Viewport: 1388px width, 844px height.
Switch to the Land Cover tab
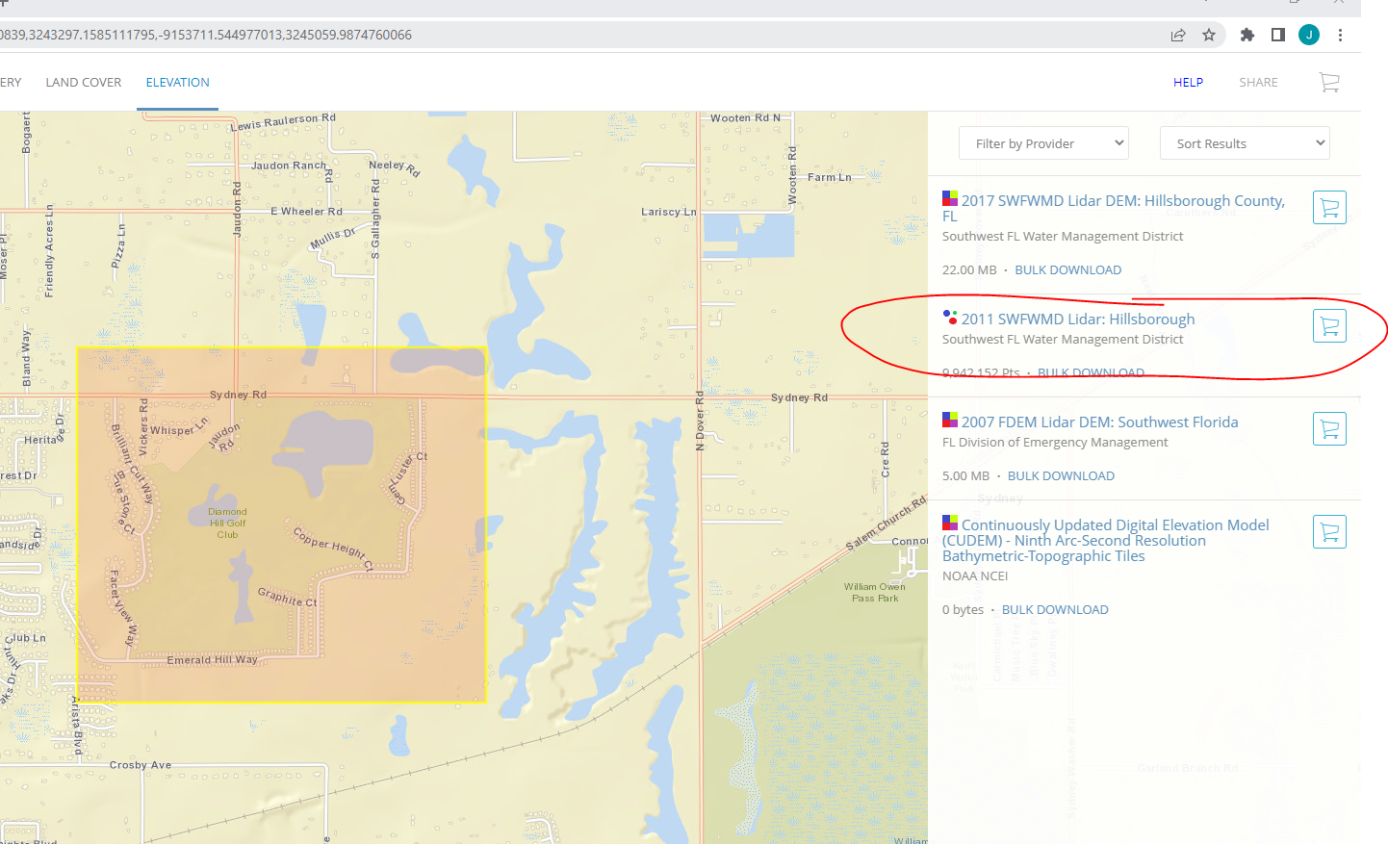click(x=83, y=82)
